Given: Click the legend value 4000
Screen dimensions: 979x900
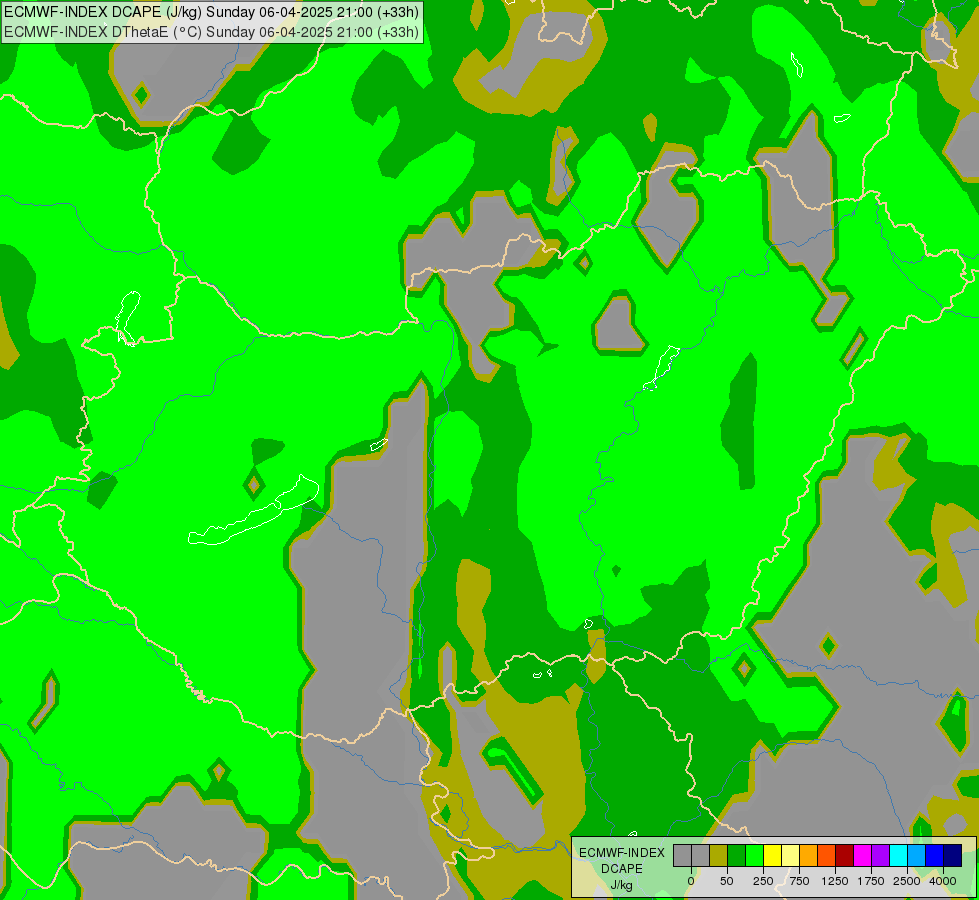Looking at the screenshot, I should click(943, 881).
